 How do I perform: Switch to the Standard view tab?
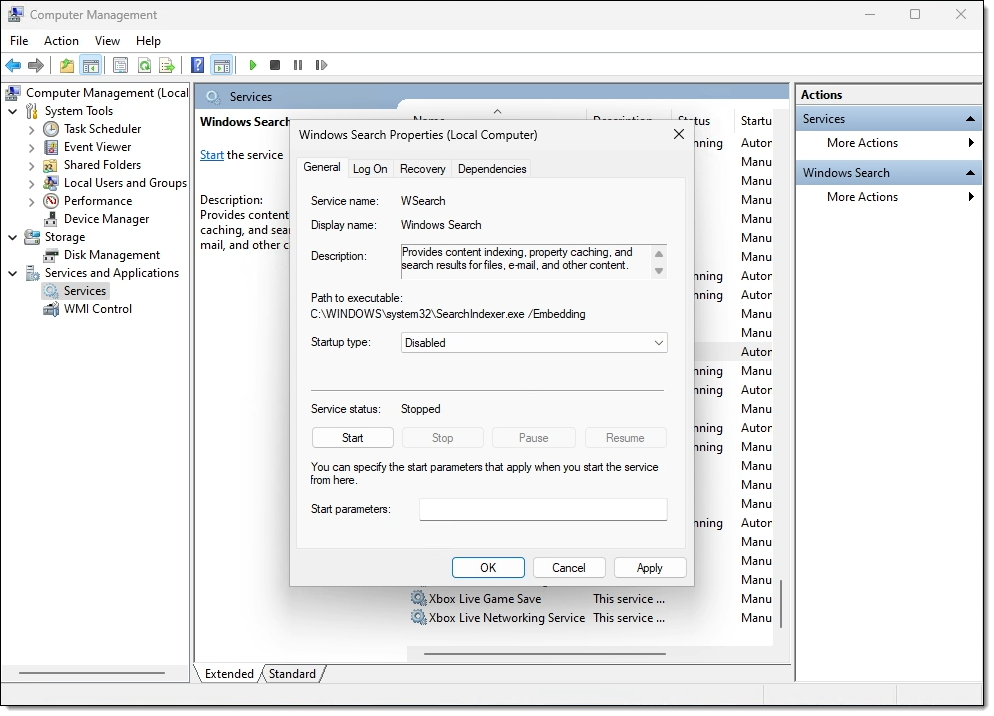pyautogui.click(x=292, y=674)
